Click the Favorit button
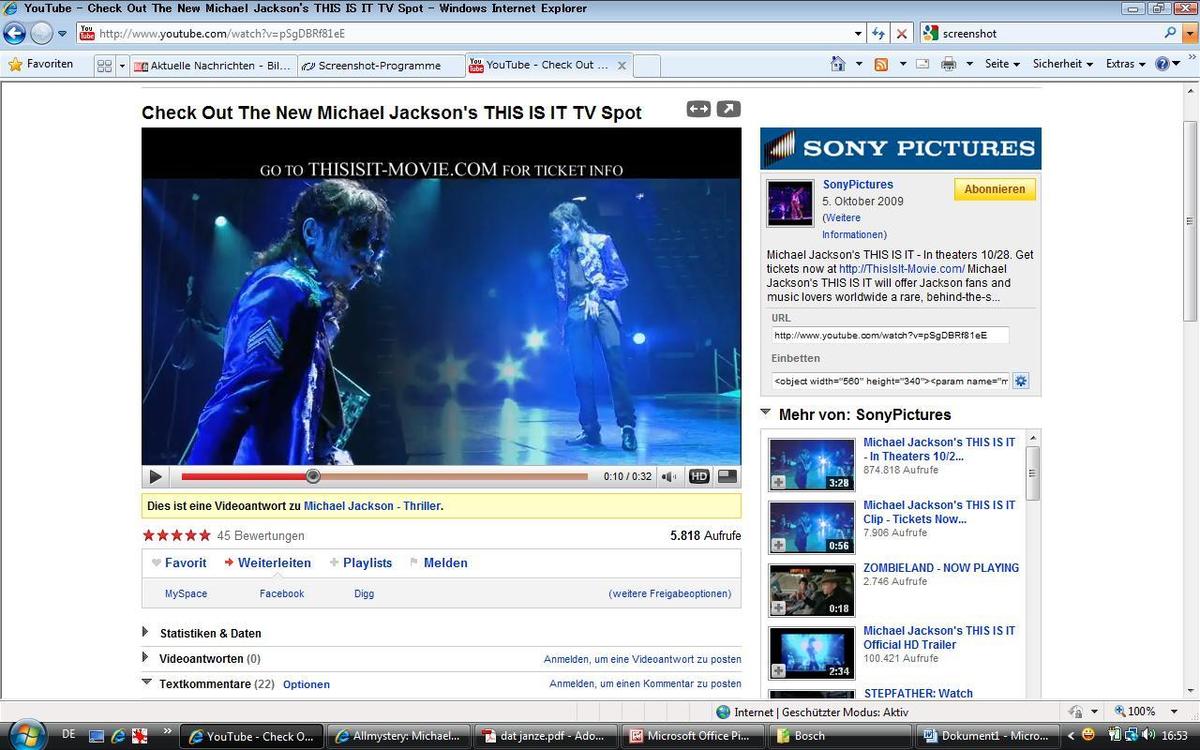The height and width of the screenshot is (750, 1200). pos(179,563)
